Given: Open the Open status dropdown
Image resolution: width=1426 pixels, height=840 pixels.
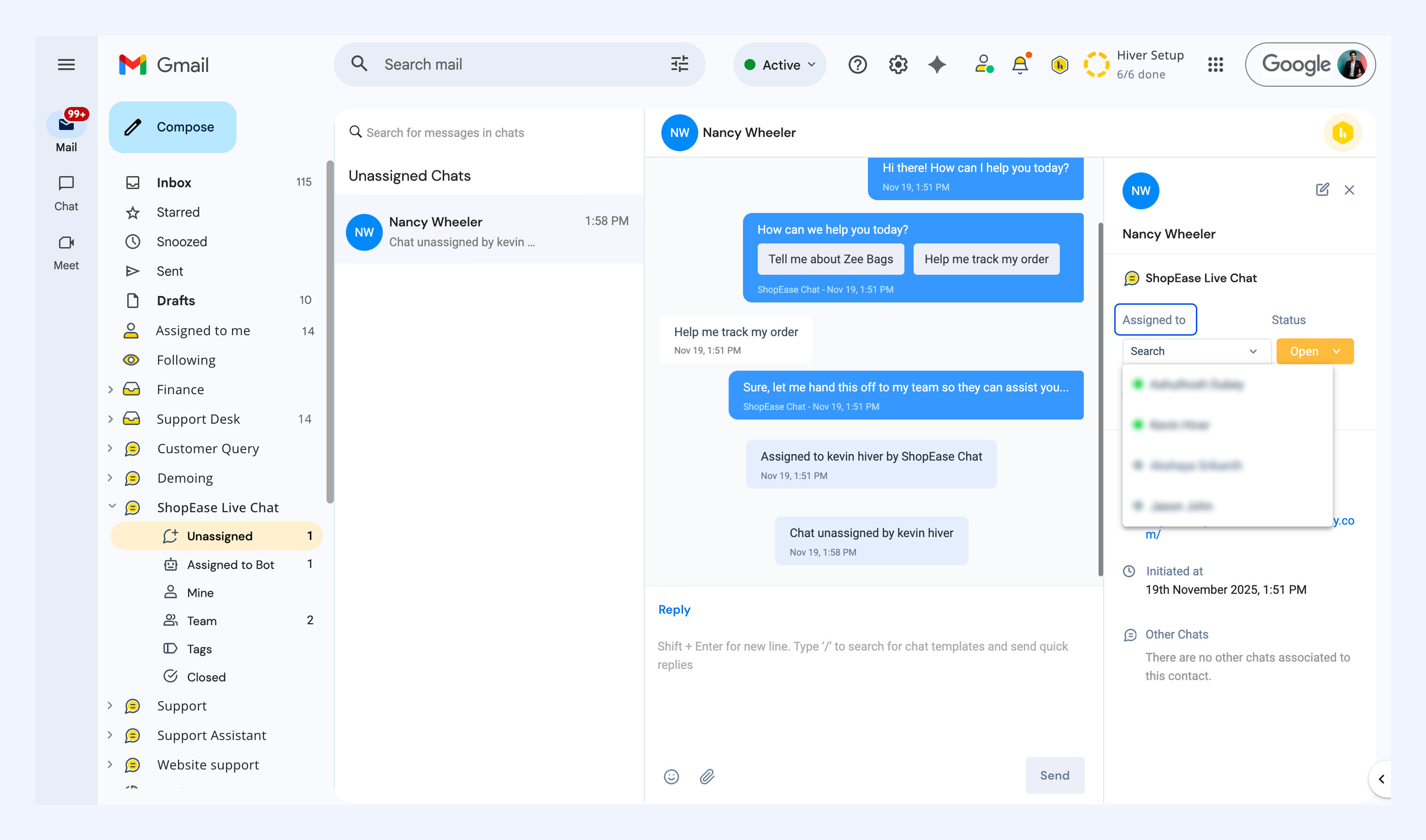Looking at the screenshot, I should [x=1314, y=351].
